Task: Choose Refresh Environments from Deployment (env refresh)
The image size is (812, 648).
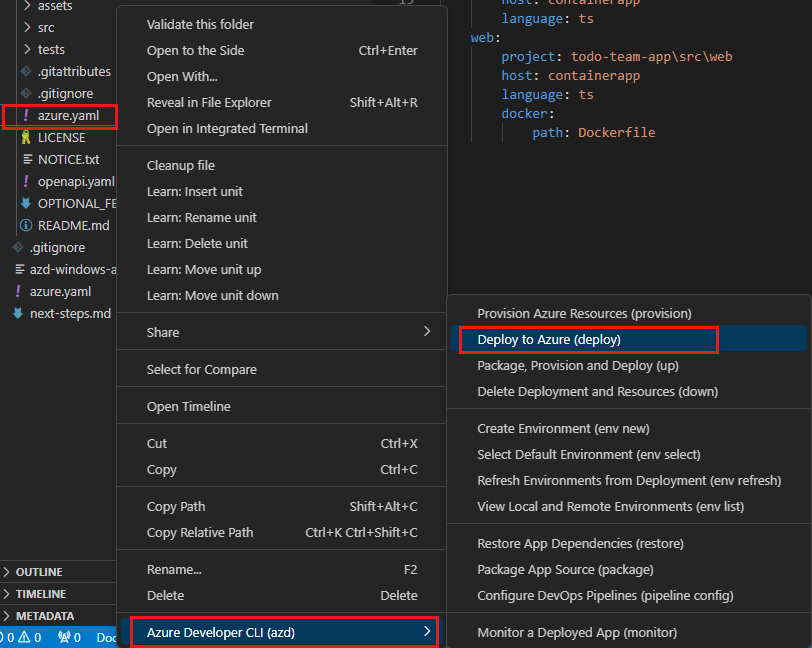Action: click(629, 481)
